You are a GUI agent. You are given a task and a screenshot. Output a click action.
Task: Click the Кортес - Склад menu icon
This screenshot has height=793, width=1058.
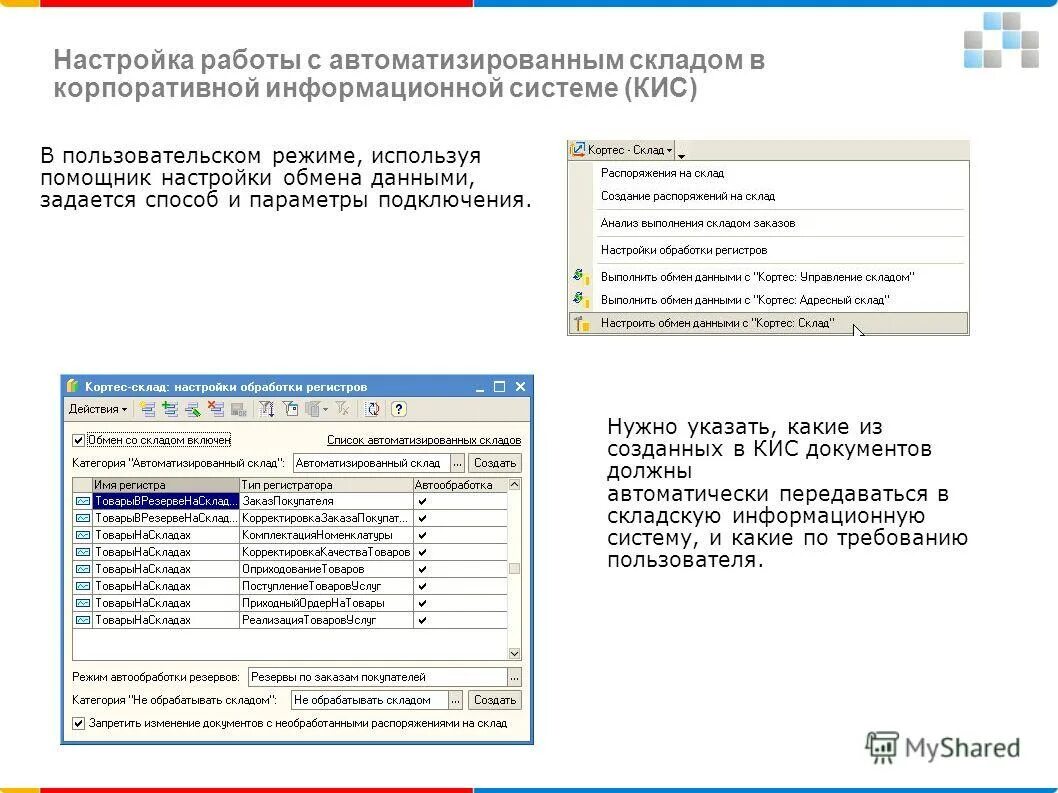coord(578,150)
